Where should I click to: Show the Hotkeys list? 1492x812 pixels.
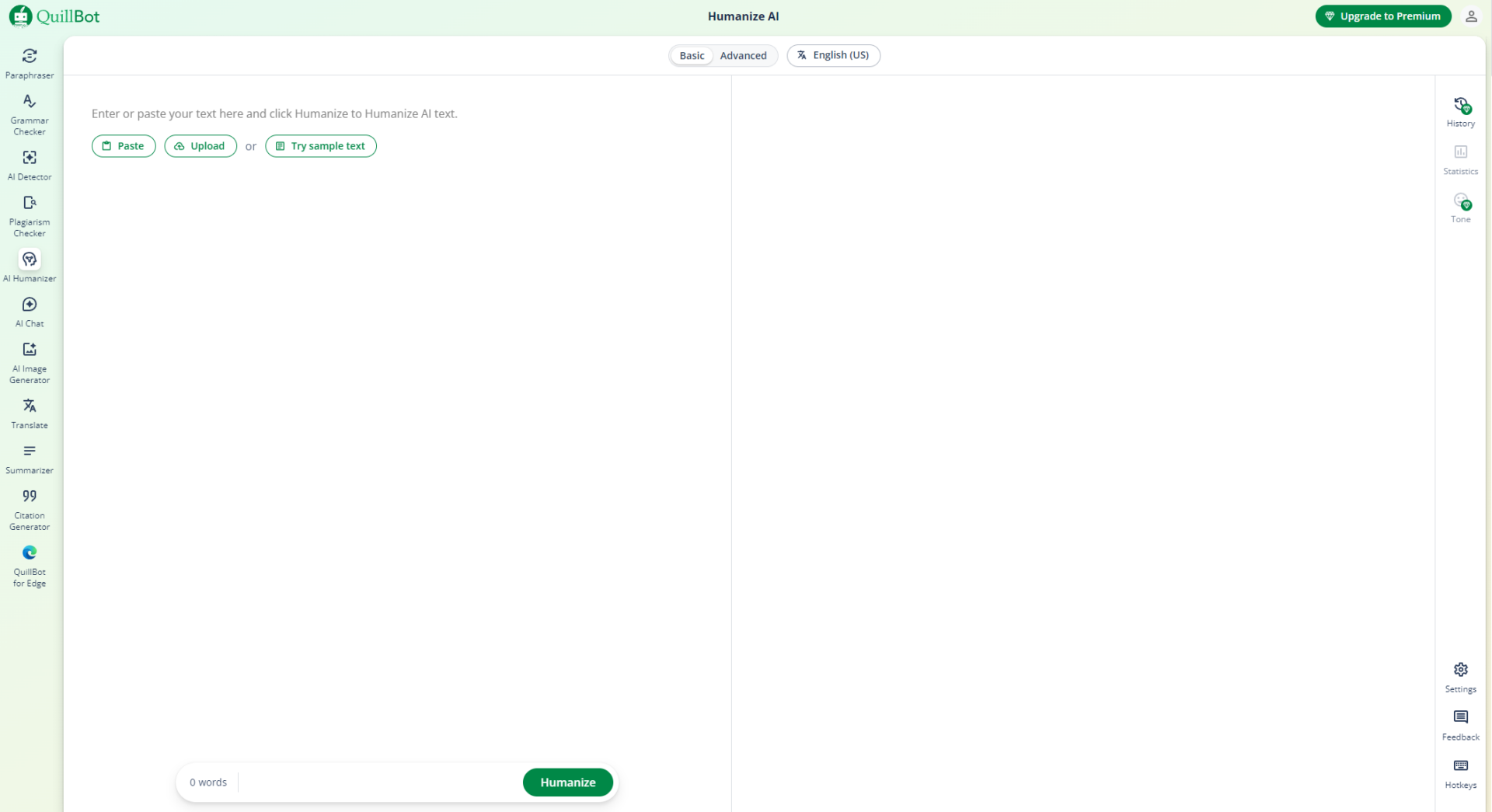(1460, 773)
